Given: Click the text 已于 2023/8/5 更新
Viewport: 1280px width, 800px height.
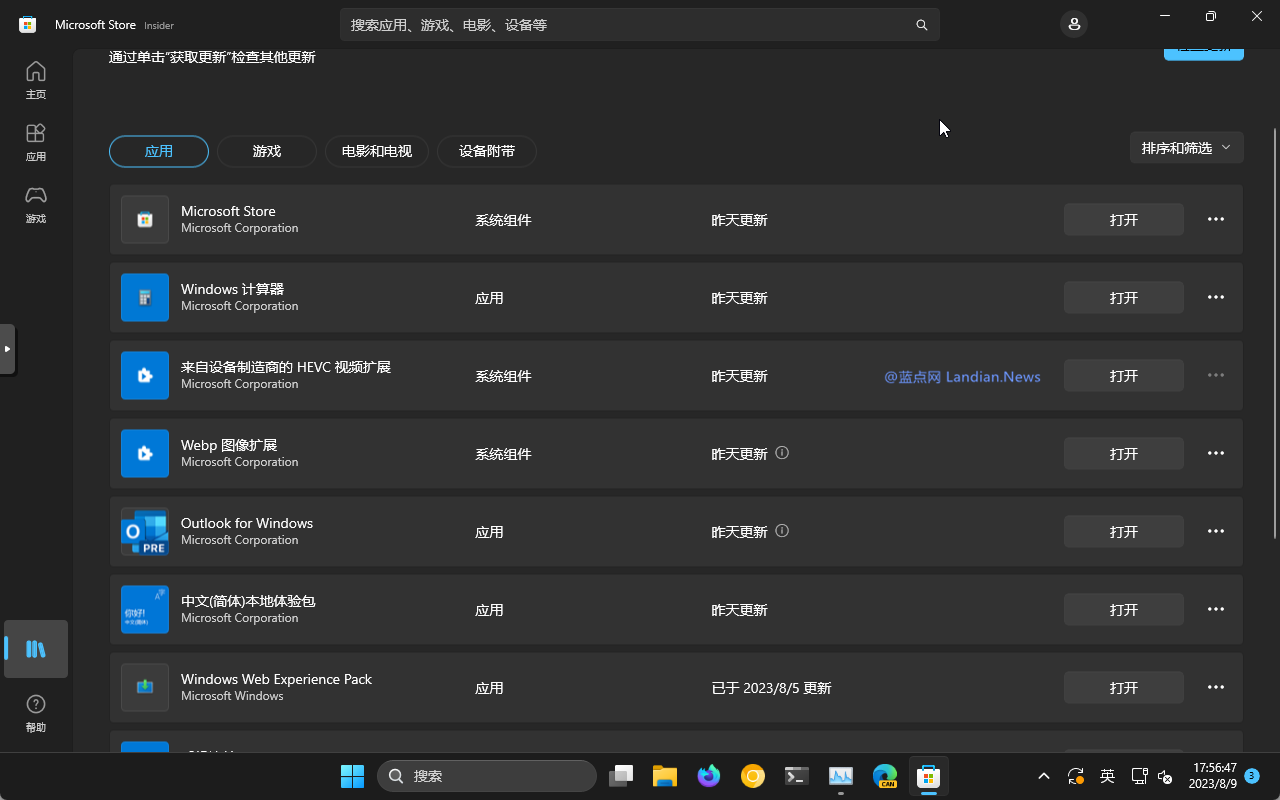Looking at the screenshot, I should click(x=771, y=688).
